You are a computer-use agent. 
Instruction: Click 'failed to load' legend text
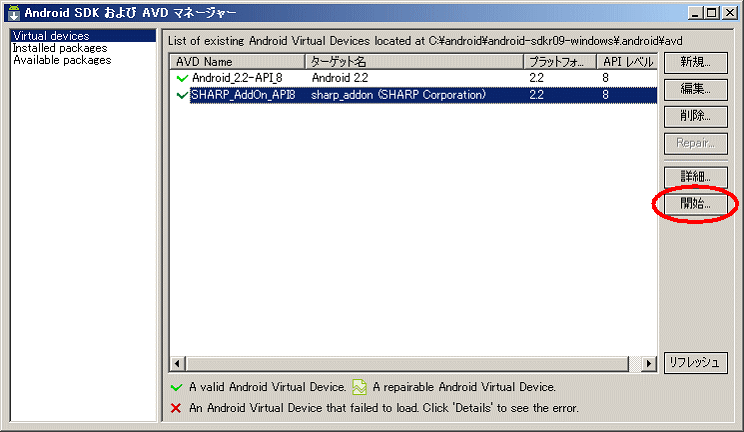click(384, 408)
